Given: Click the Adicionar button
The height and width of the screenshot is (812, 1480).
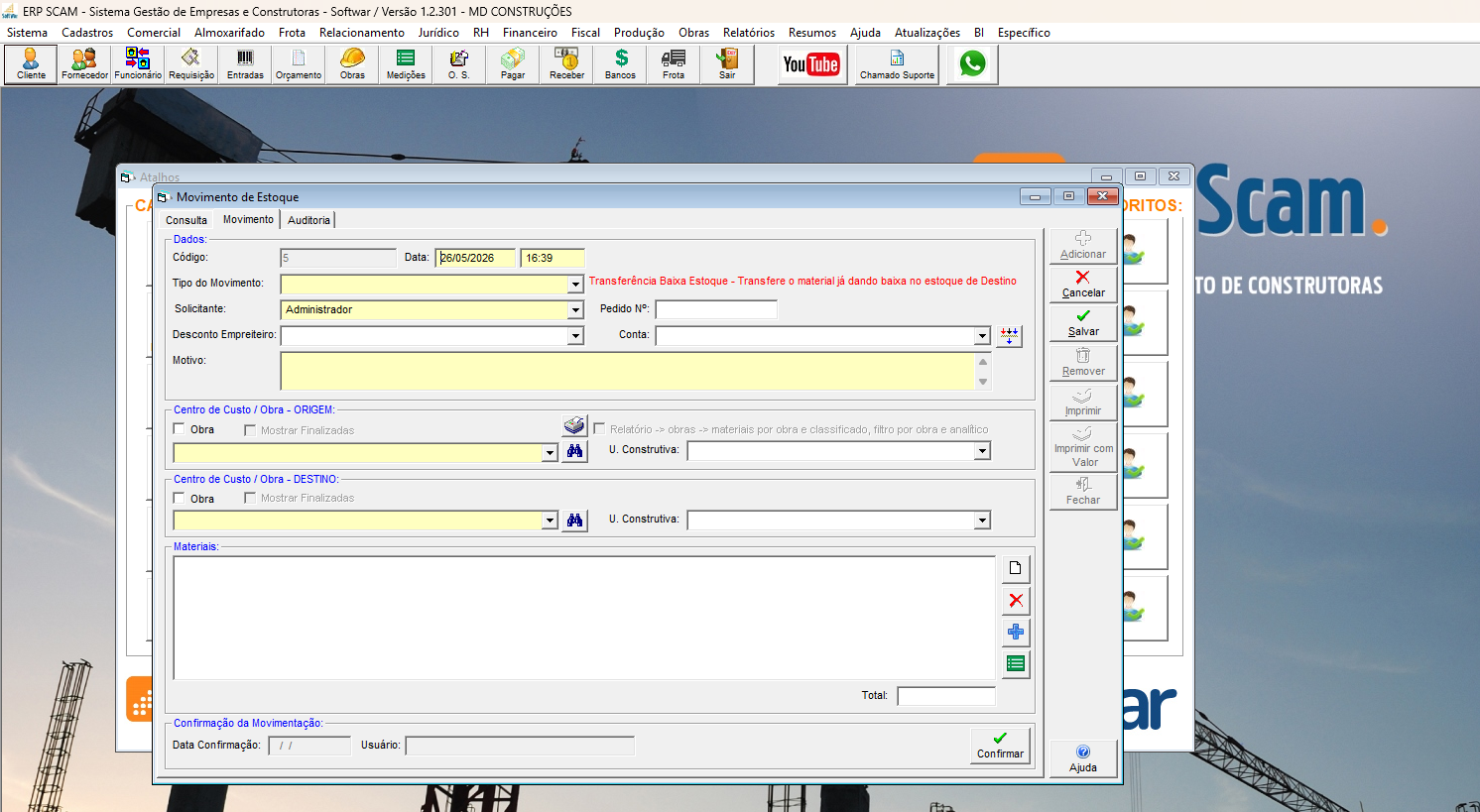Looking at the screenshot, I should (1083, 246).
